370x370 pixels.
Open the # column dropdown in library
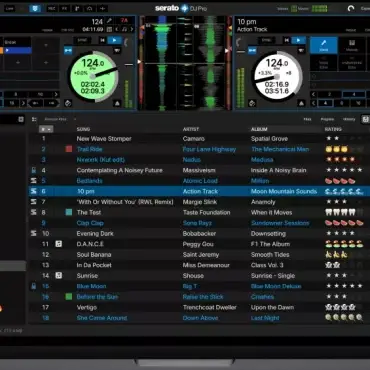click(x=46, y=129)
